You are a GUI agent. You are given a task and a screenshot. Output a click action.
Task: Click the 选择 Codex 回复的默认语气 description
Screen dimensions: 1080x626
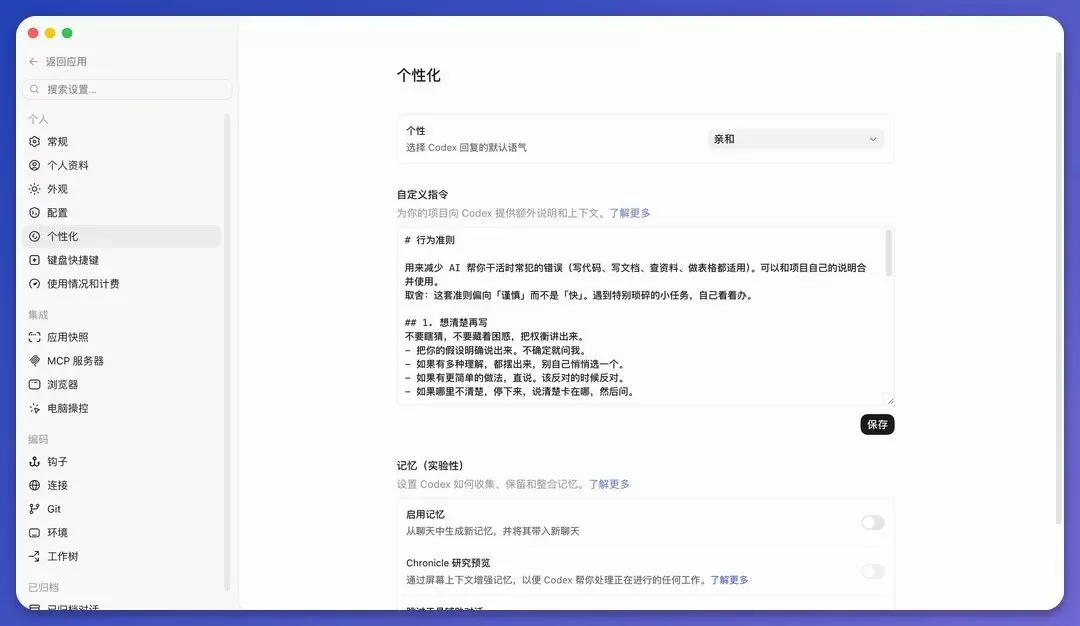tap(466, 147)
